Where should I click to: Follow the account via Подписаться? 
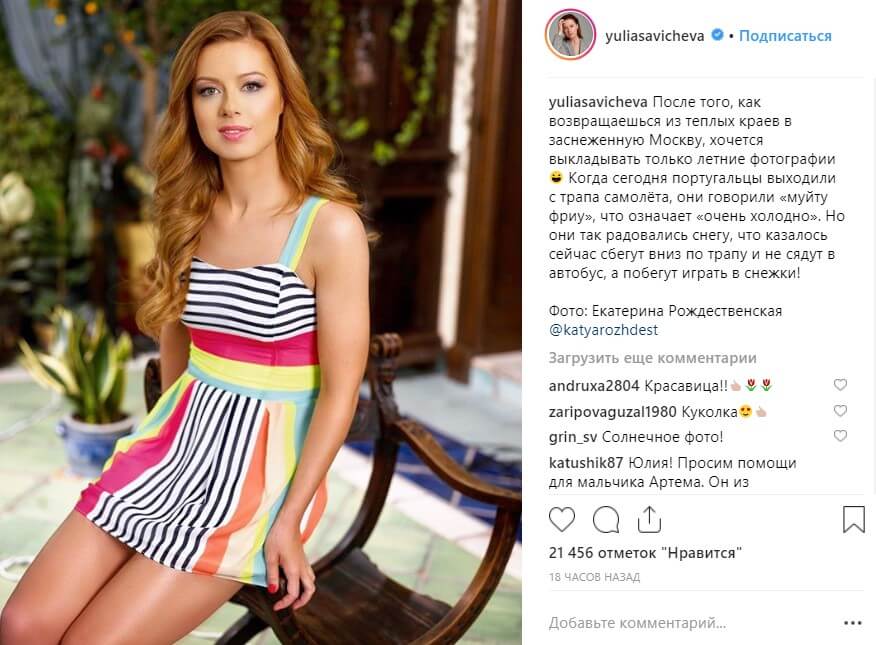click(x=785, y=36)
